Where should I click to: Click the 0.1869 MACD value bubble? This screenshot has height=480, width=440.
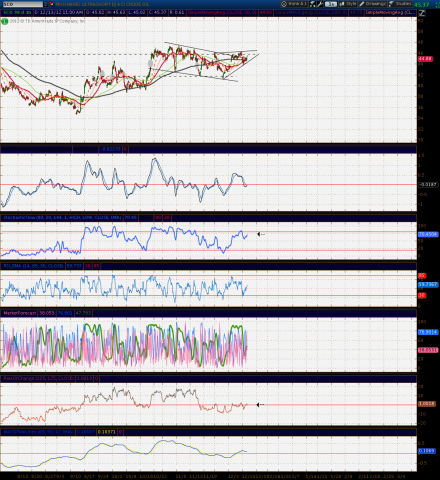pyautogui.click(x=427, y=451)
